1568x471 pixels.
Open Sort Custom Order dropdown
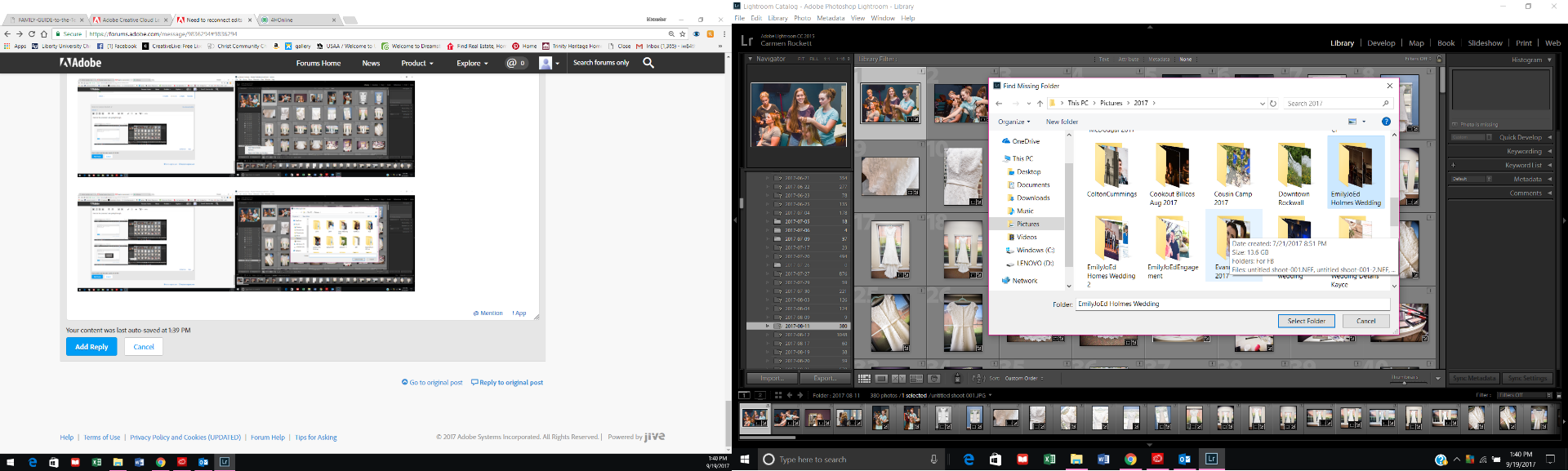tap(1023, 379)
